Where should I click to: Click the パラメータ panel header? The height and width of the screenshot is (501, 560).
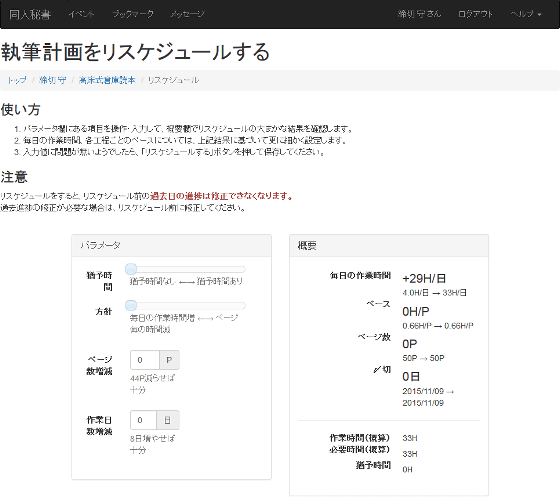point(171,246)
